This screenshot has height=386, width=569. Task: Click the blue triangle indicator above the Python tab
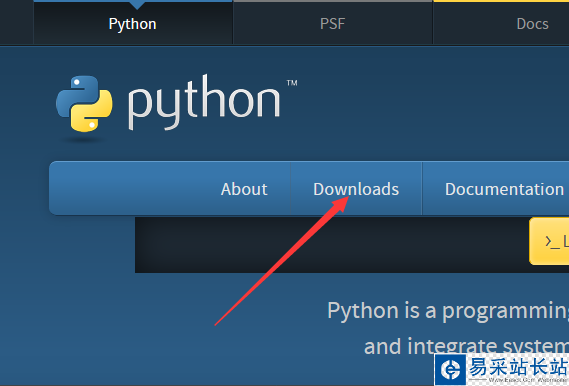(137, 5)
